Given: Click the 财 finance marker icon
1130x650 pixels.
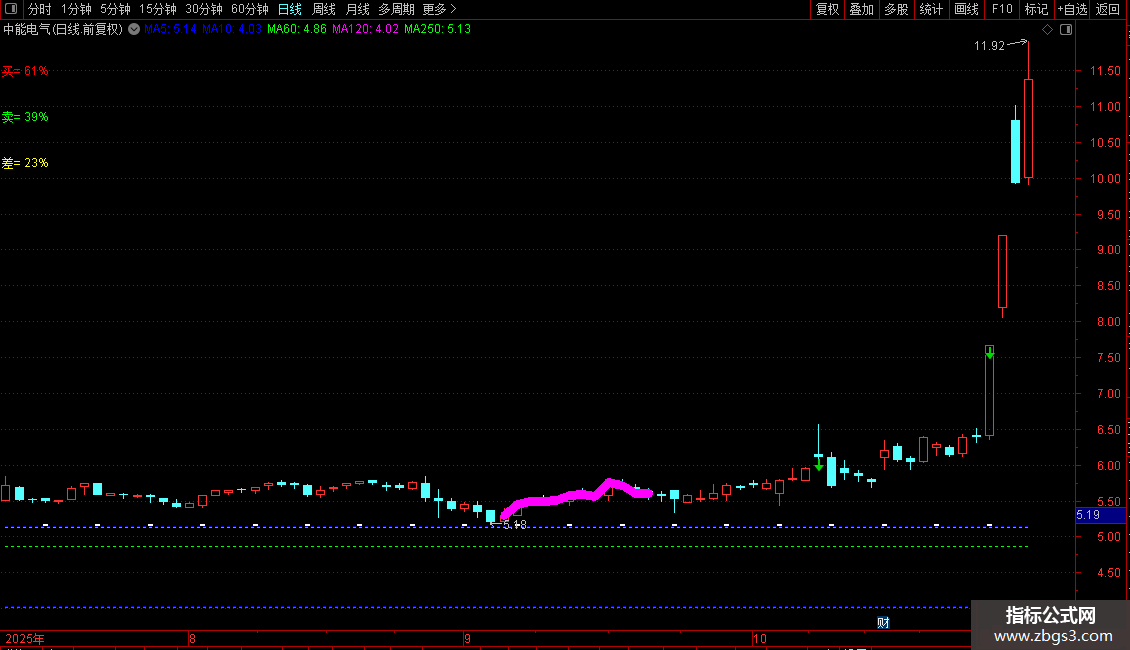Looking at the screenshot, I should click(x=883, y=623).
